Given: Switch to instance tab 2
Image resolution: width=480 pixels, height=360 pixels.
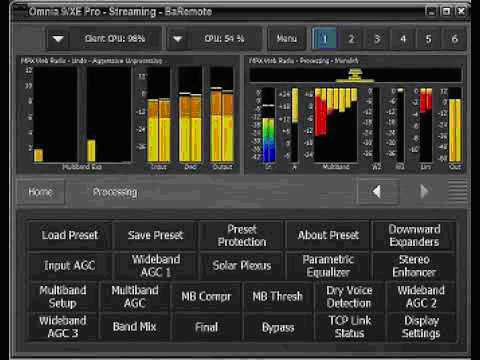Looking at the screenshot, I should pyautogui.click(x=351, y=39).
